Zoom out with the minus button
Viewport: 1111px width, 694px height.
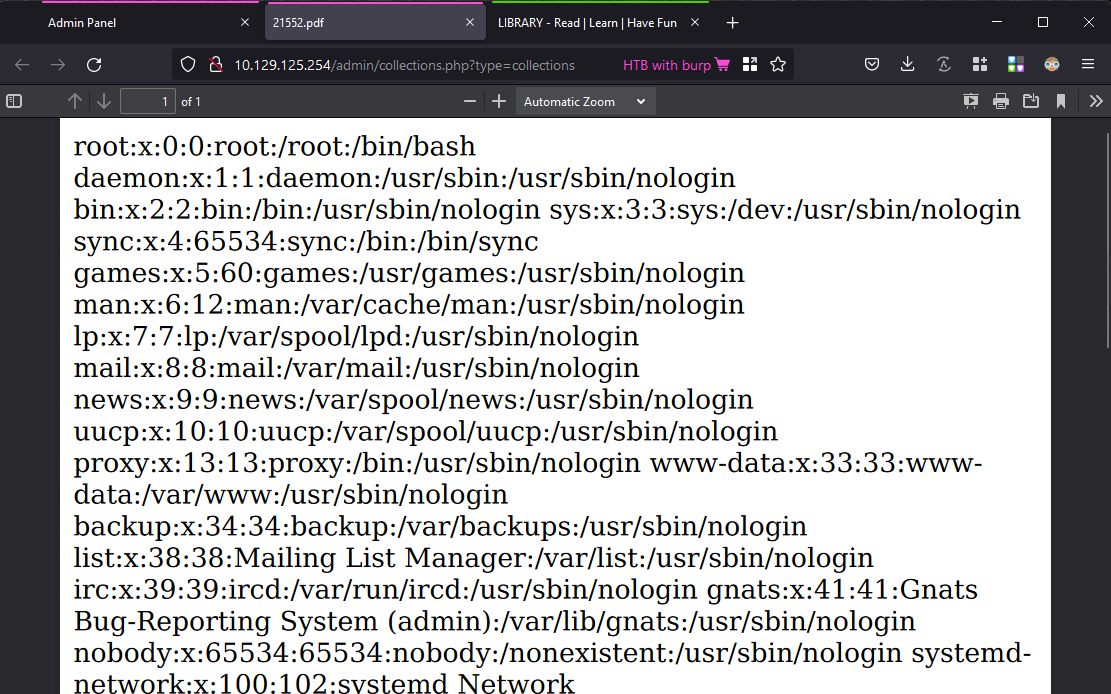pos(470,101)
